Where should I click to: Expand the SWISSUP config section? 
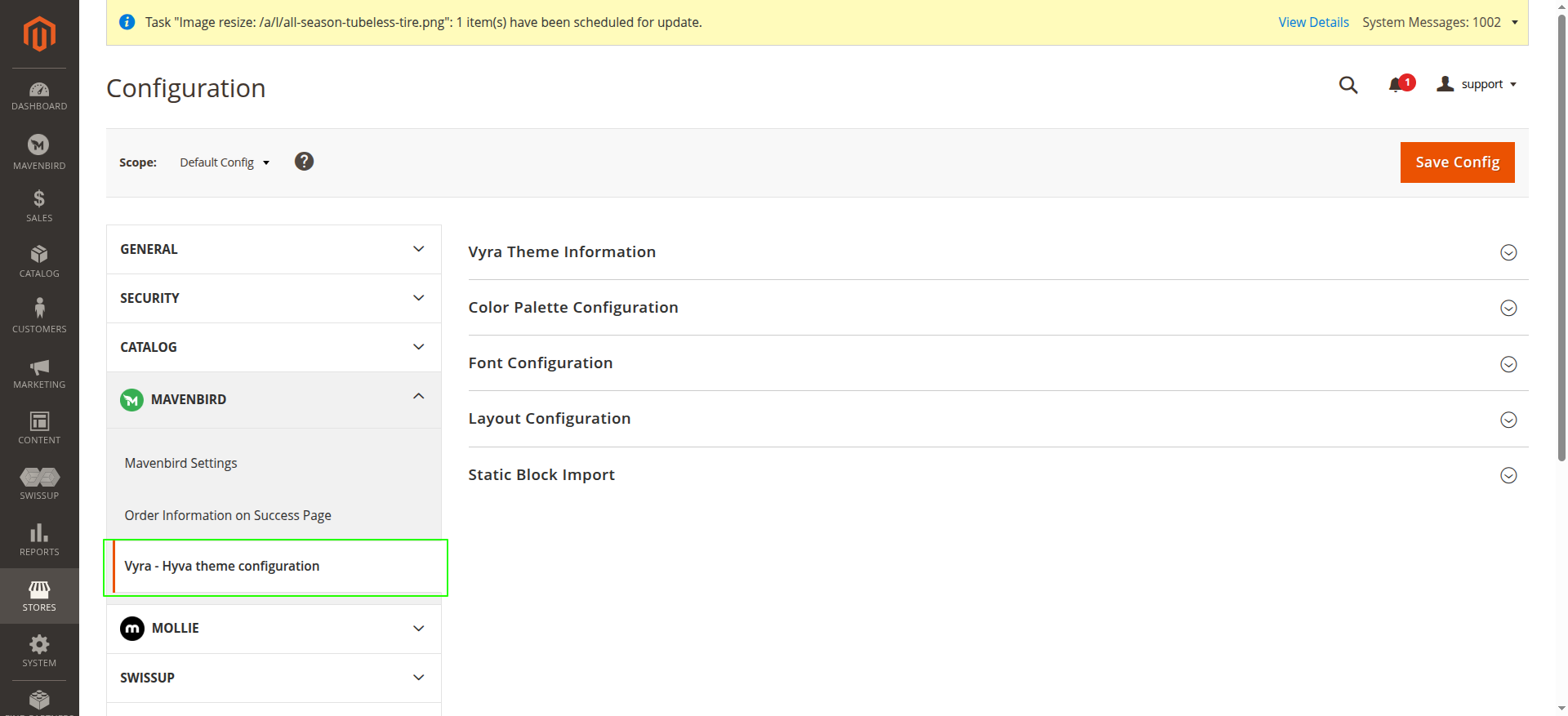point(274,678)
